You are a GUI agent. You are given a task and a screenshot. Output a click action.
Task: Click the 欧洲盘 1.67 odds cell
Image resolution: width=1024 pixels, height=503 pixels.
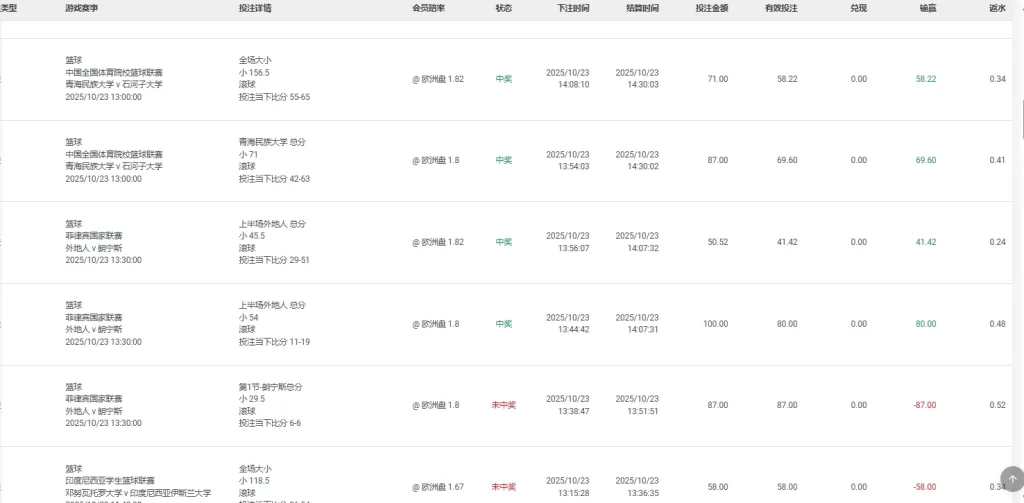(x=438, y=487)
